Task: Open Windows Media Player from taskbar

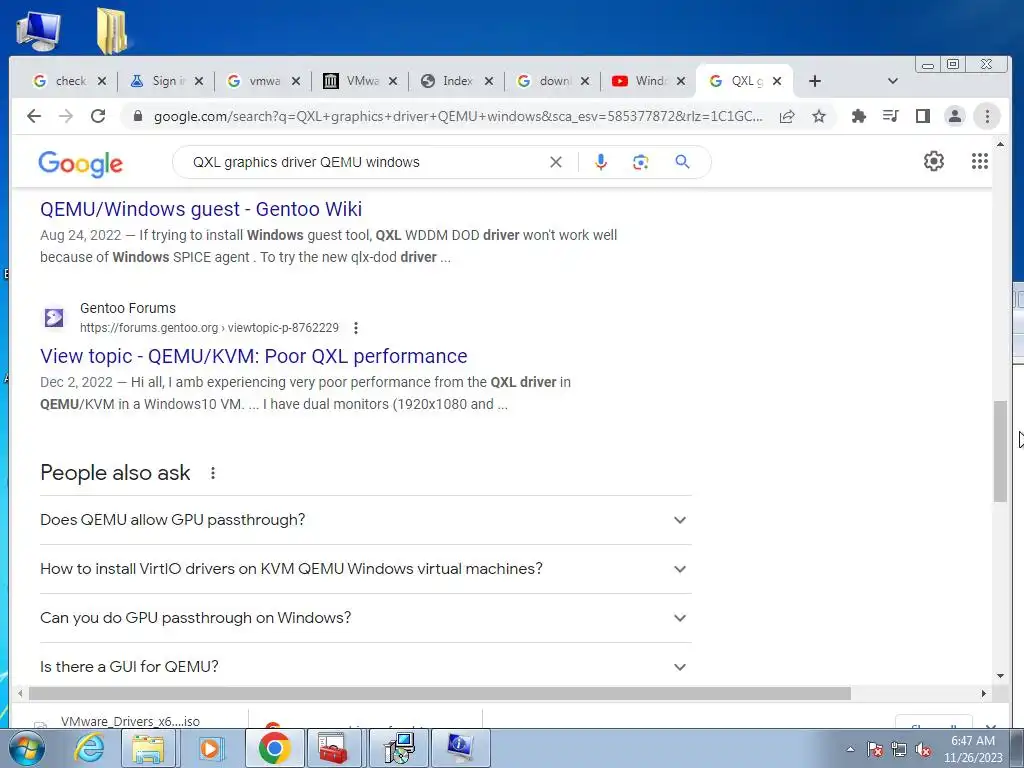Action: point(211,748)
